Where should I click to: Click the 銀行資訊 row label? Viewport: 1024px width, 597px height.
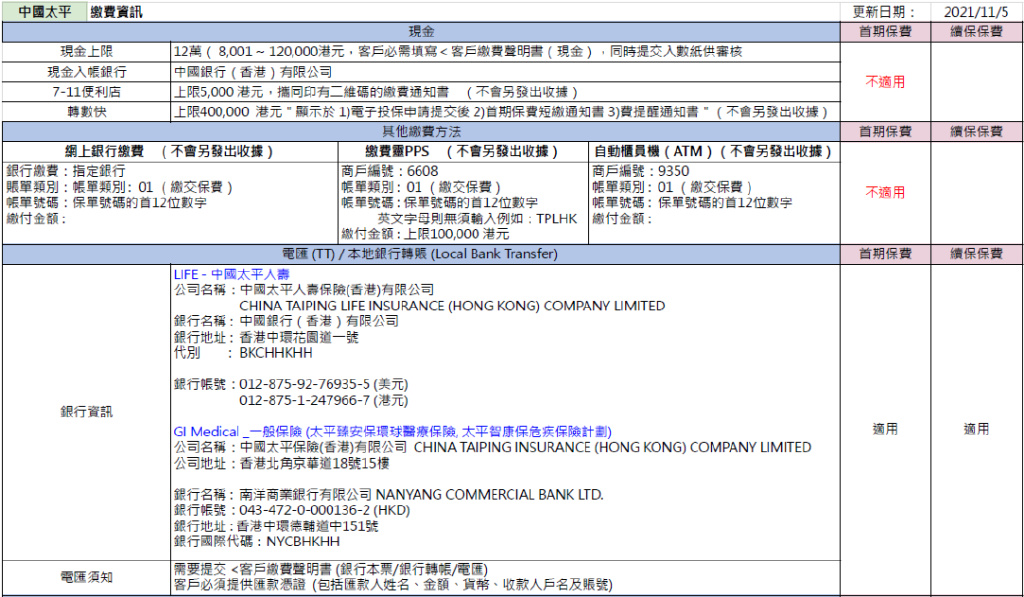click(86, 412)
